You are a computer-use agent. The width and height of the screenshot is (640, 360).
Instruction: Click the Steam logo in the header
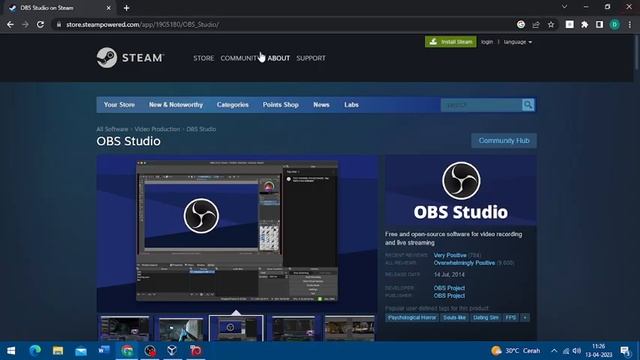pos(130,58)
